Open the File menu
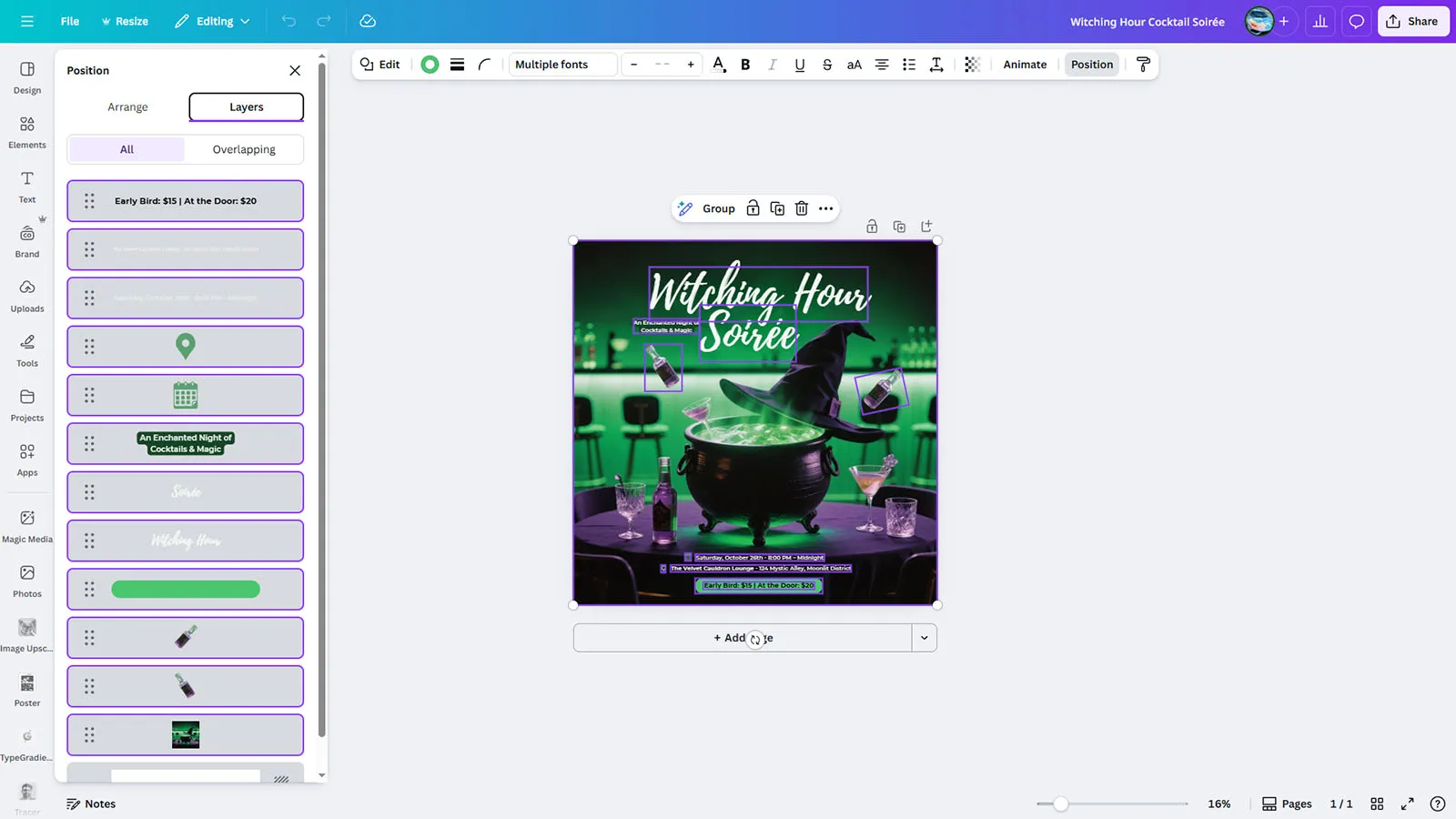Viewport: 1456px width, 819px height. click(x=69, y=21)
